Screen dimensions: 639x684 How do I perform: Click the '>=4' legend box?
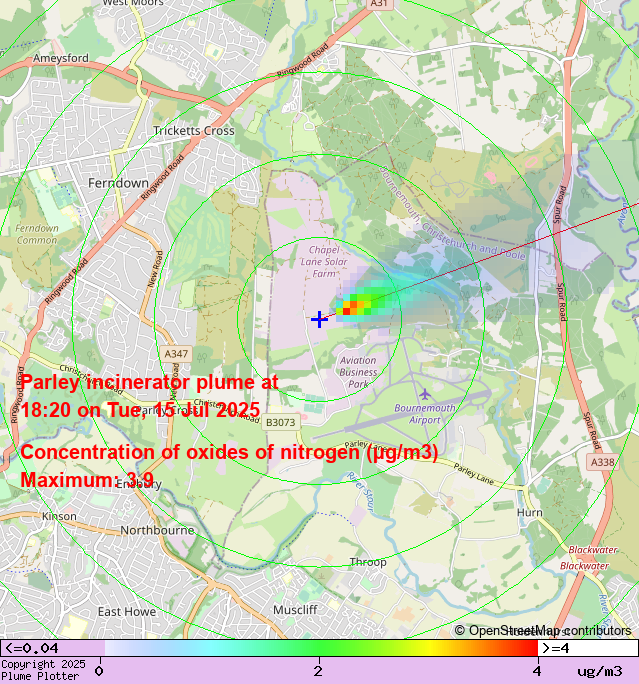pos(588,648)
